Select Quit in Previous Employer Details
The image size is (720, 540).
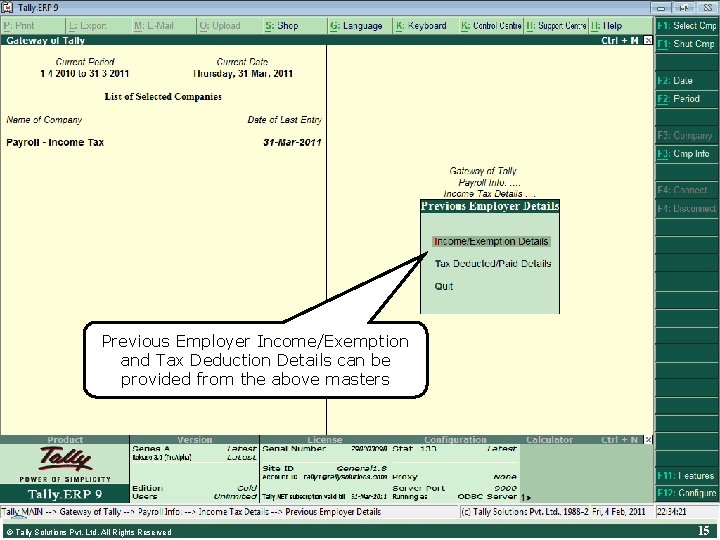(x=444, y=286)
